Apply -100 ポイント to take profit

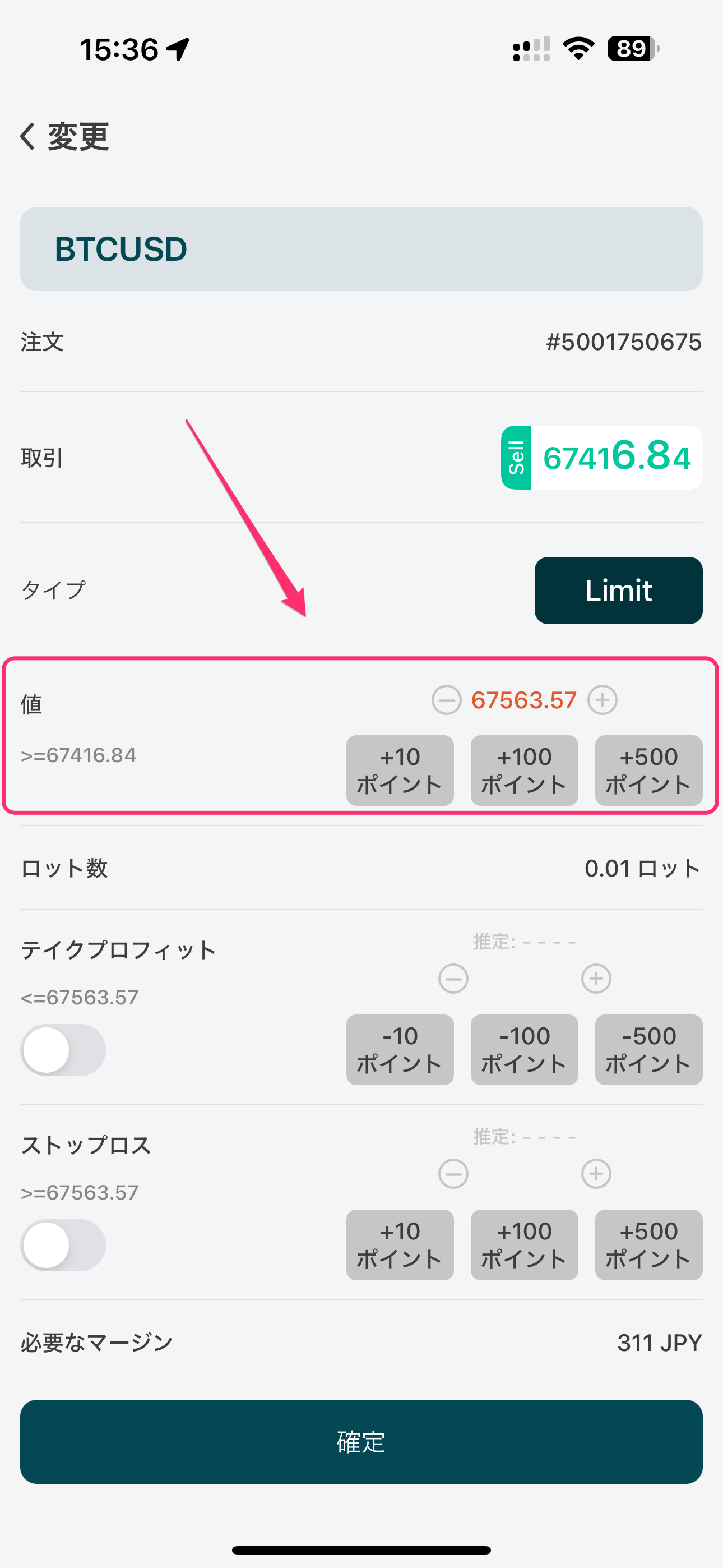pos(524,1049)
